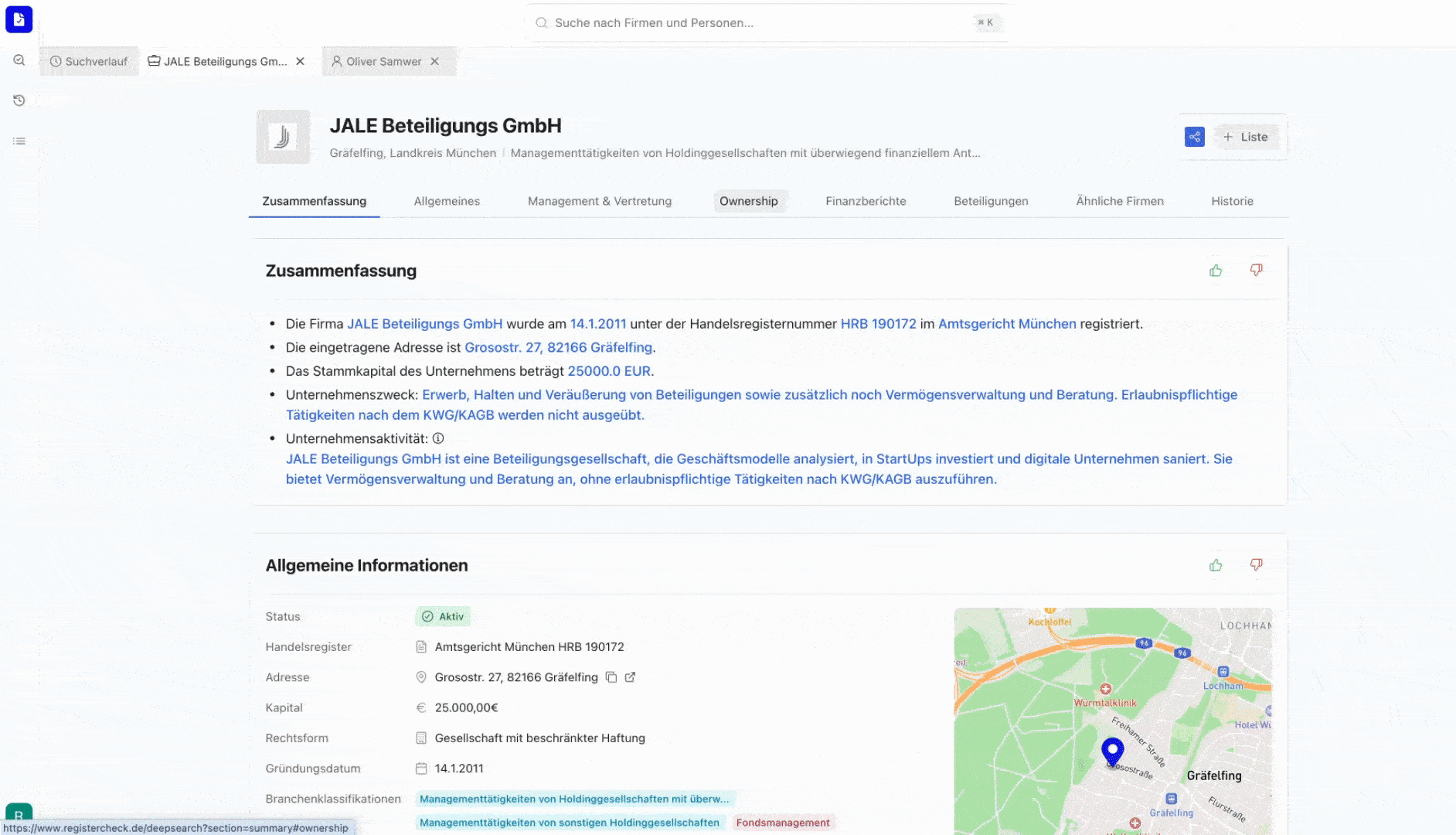Open the Finanzberichte section tab
The height and width of the screenshot is (835, 1456).
(x=866, y=201)
